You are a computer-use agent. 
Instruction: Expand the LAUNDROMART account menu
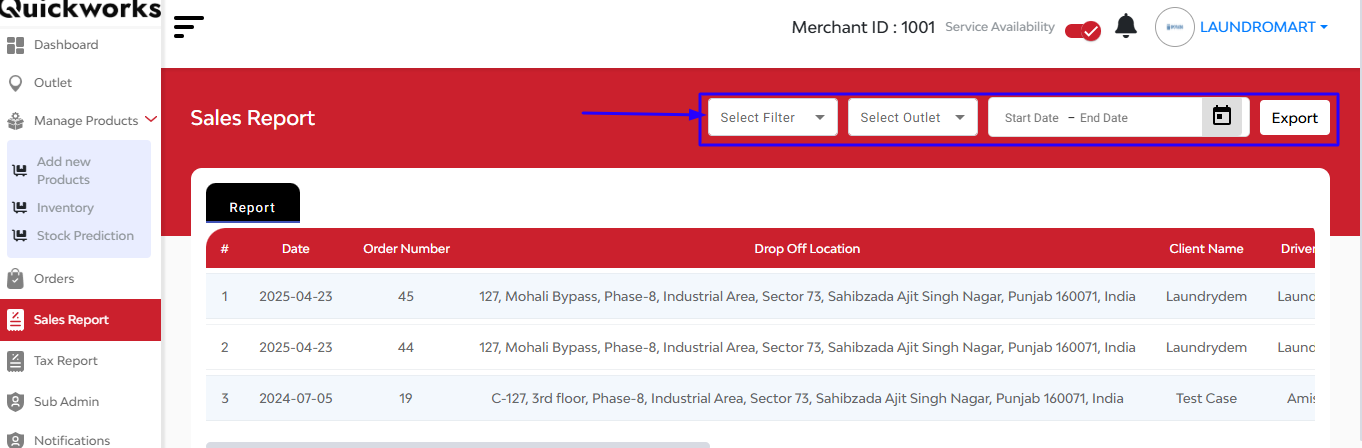point(1264,27)
